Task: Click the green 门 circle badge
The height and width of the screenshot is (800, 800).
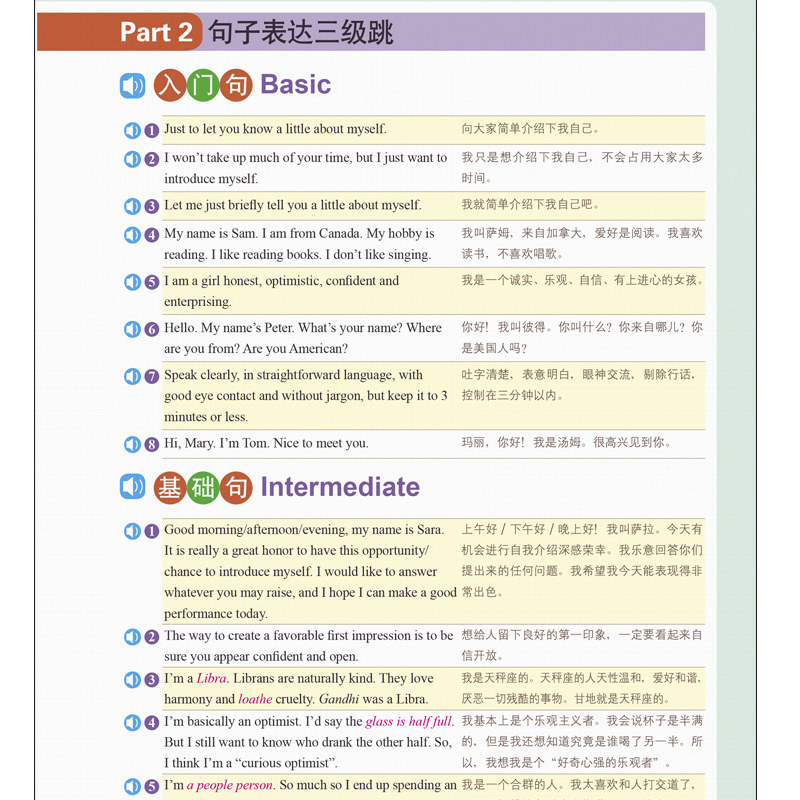Action: (x=203, y=85)
